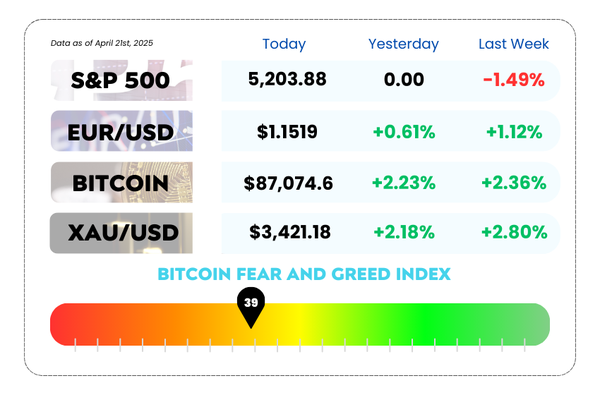Click the Bitcoin price $87,074.6

pos(288,183)
